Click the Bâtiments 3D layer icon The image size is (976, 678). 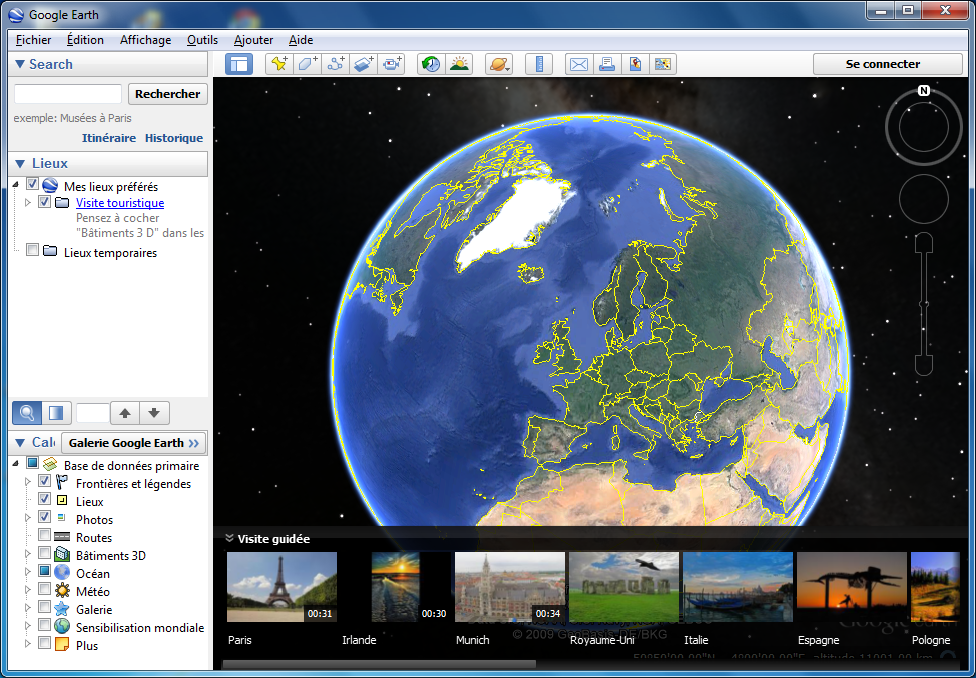(62, 555)
